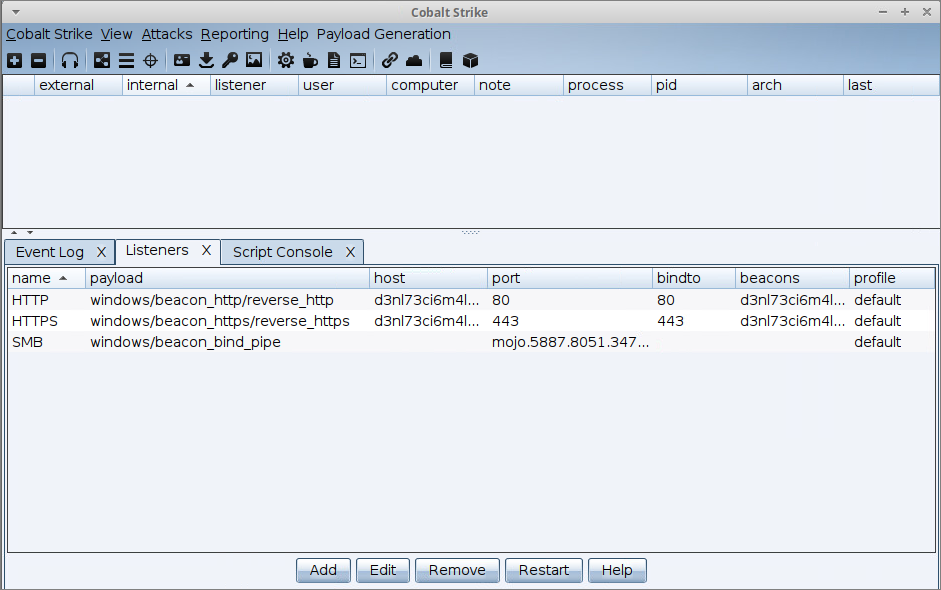The image size is (941, 590).
Task: Click the cloud icon in toolbar
Action: [x=414, y=60]
